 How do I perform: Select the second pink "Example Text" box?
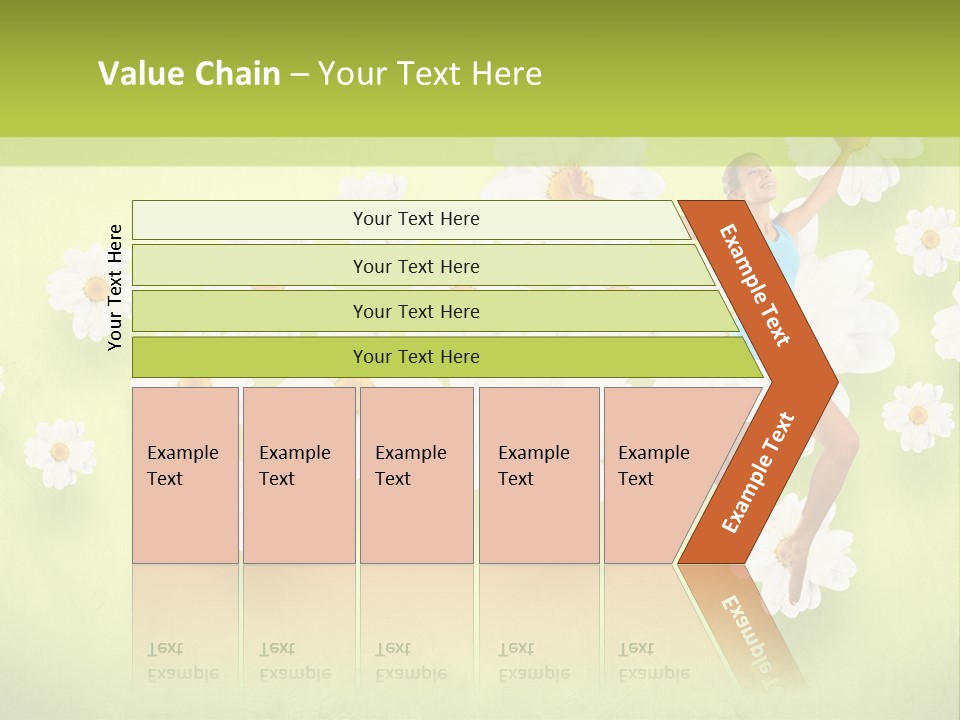click(298, 475)
